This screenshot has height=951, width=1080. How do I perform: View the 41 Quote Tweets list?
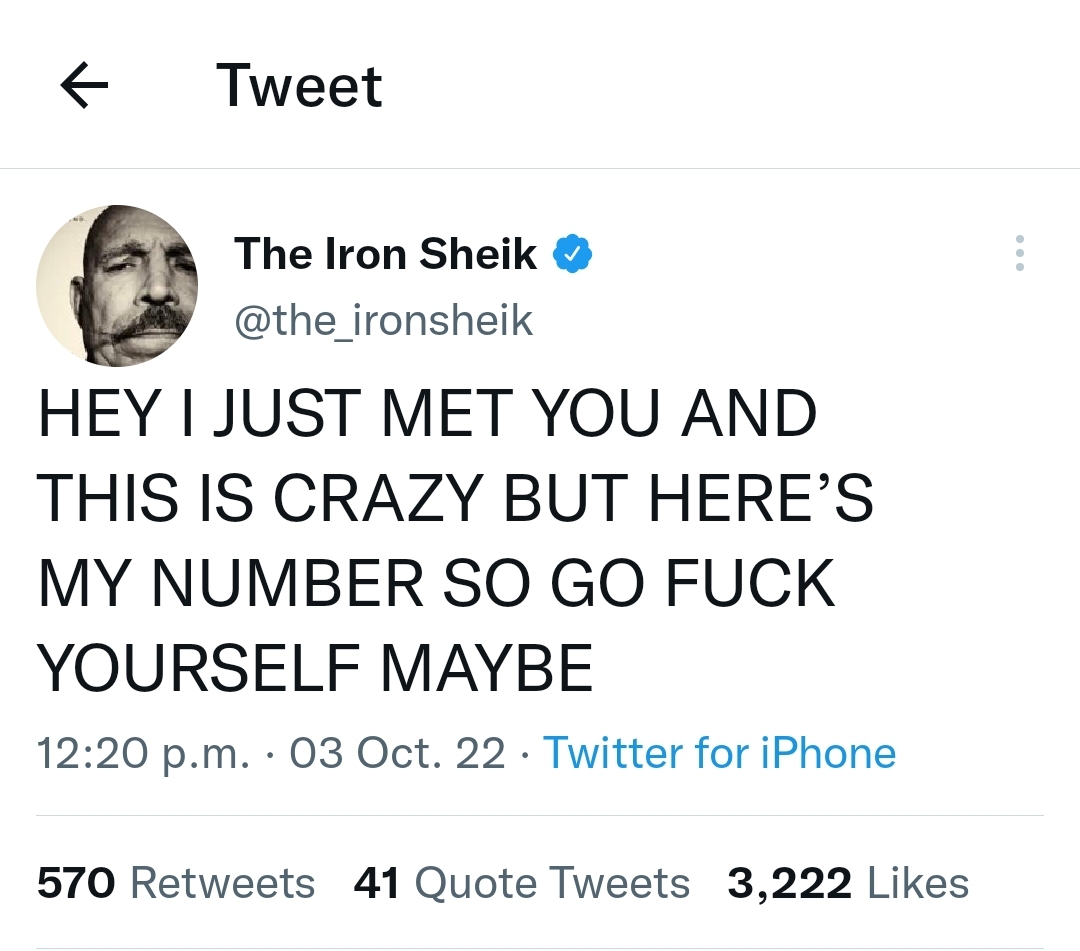[x=522, y=883]
